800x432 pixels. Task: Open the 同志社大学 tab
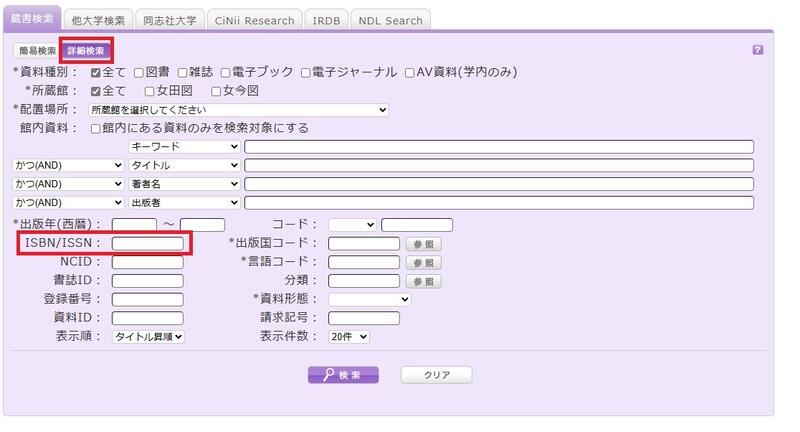[169, 20]
